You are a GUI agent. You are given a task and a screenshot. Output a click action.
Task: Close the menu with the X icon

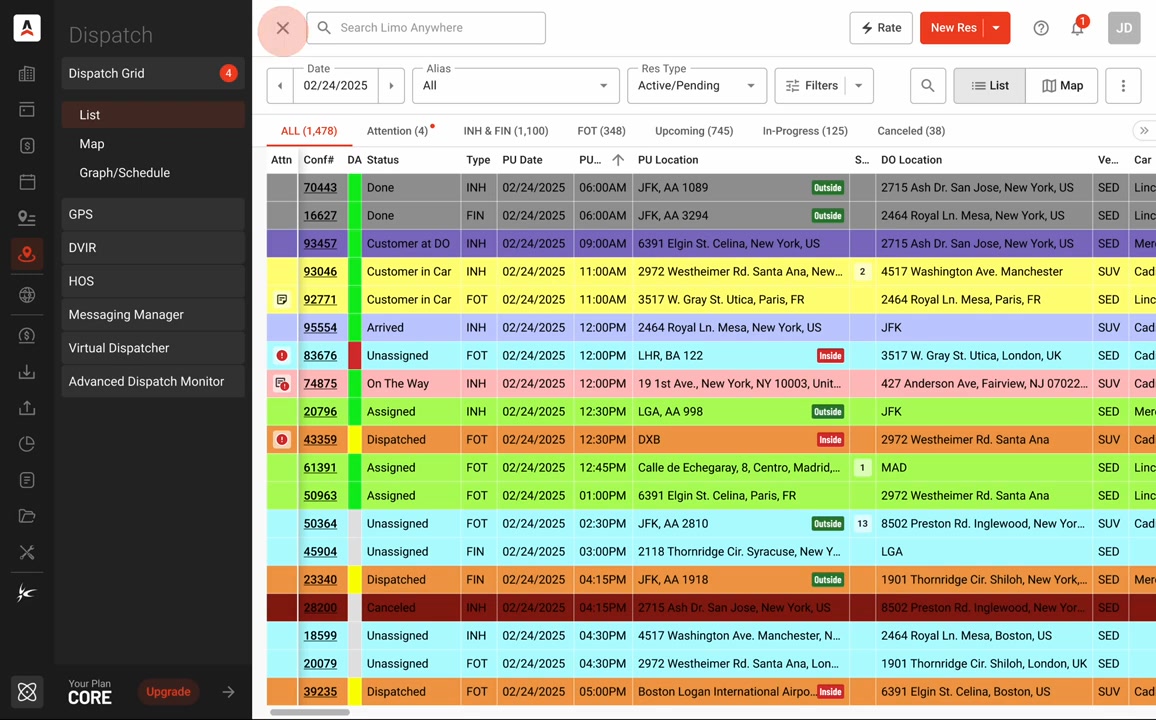(x=282, y=28)
